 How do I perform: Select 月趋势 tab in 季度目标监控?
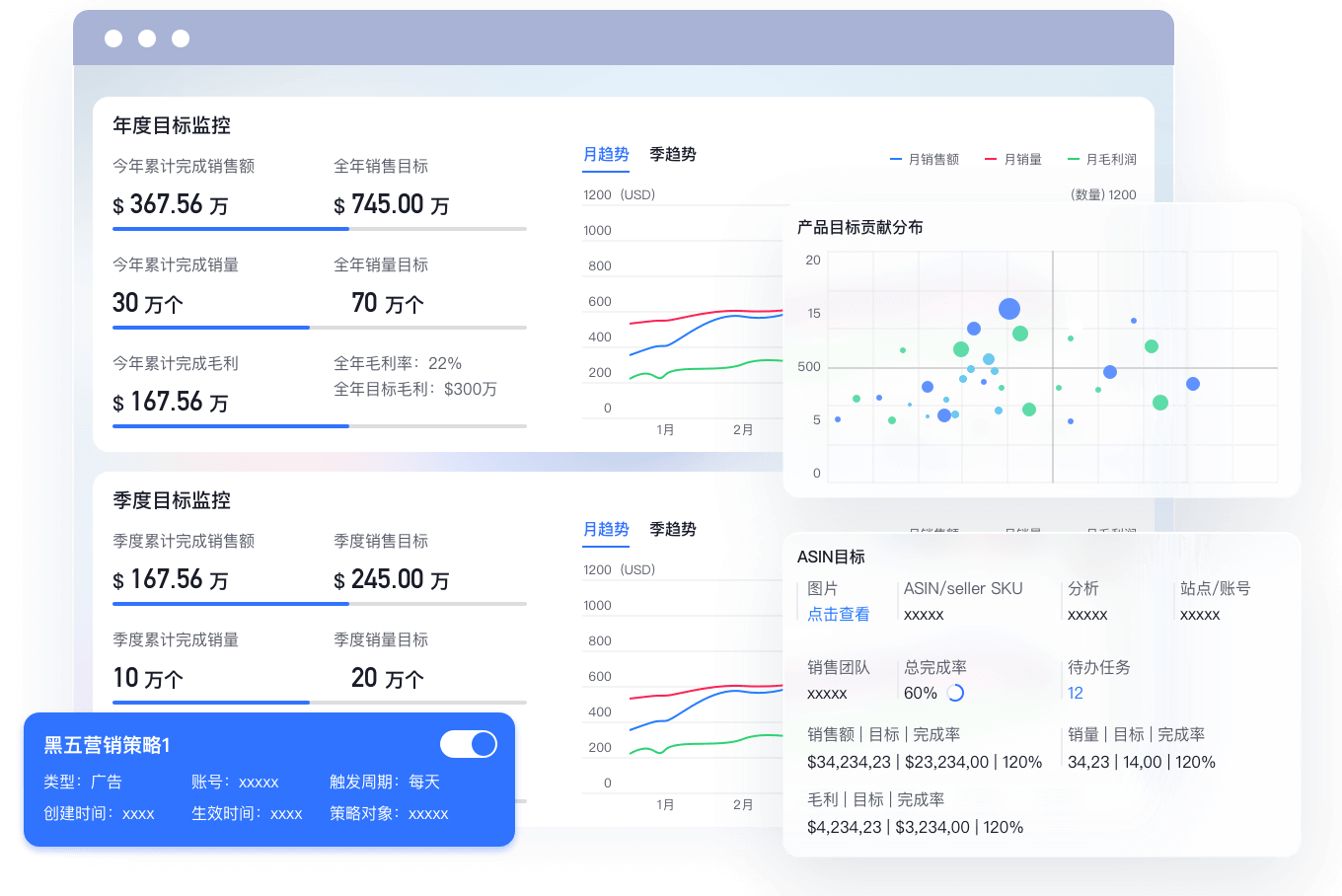tap(605, 529)
